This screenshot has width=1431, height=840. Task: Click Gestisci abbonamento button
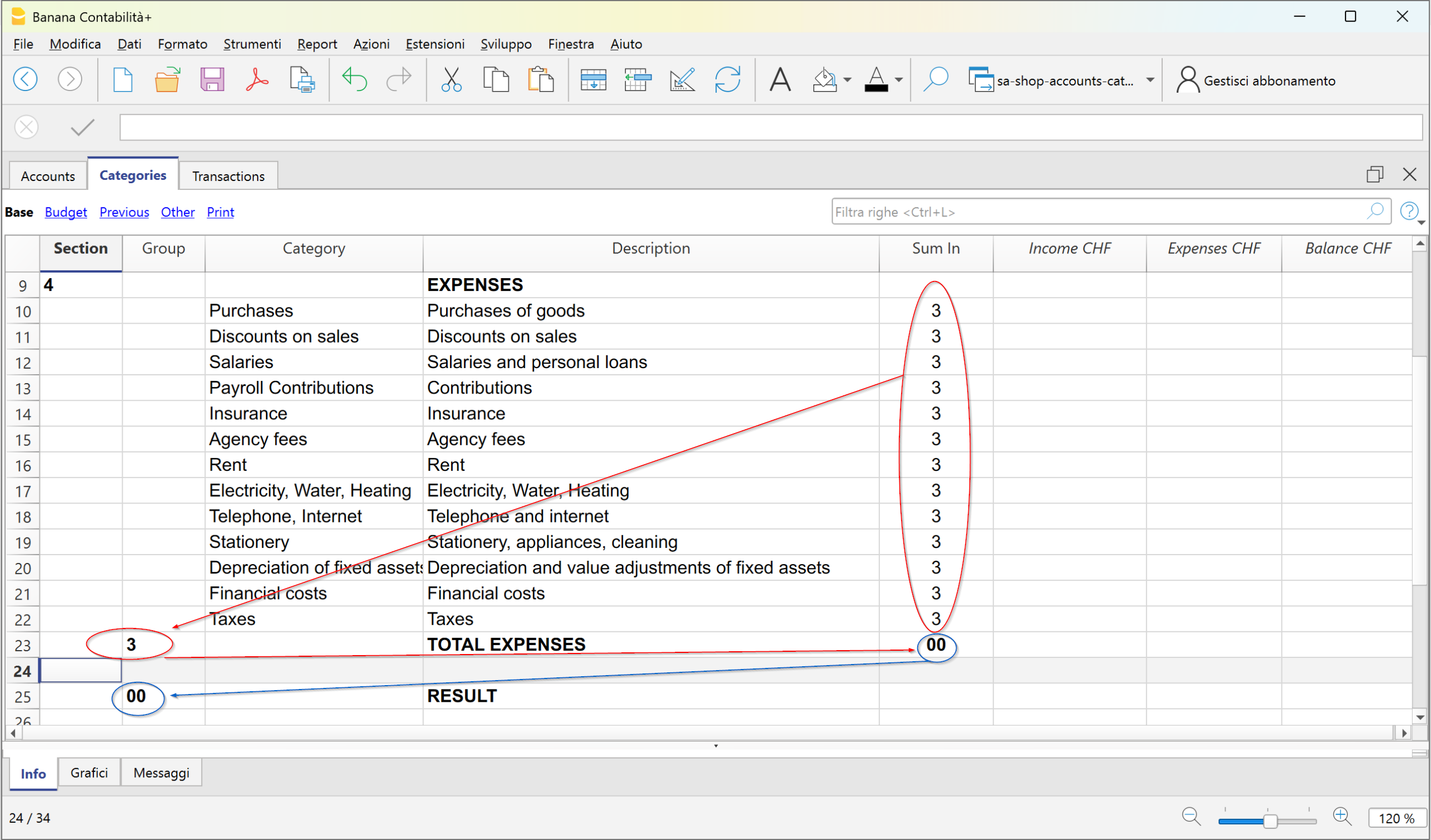point(1257,81)
